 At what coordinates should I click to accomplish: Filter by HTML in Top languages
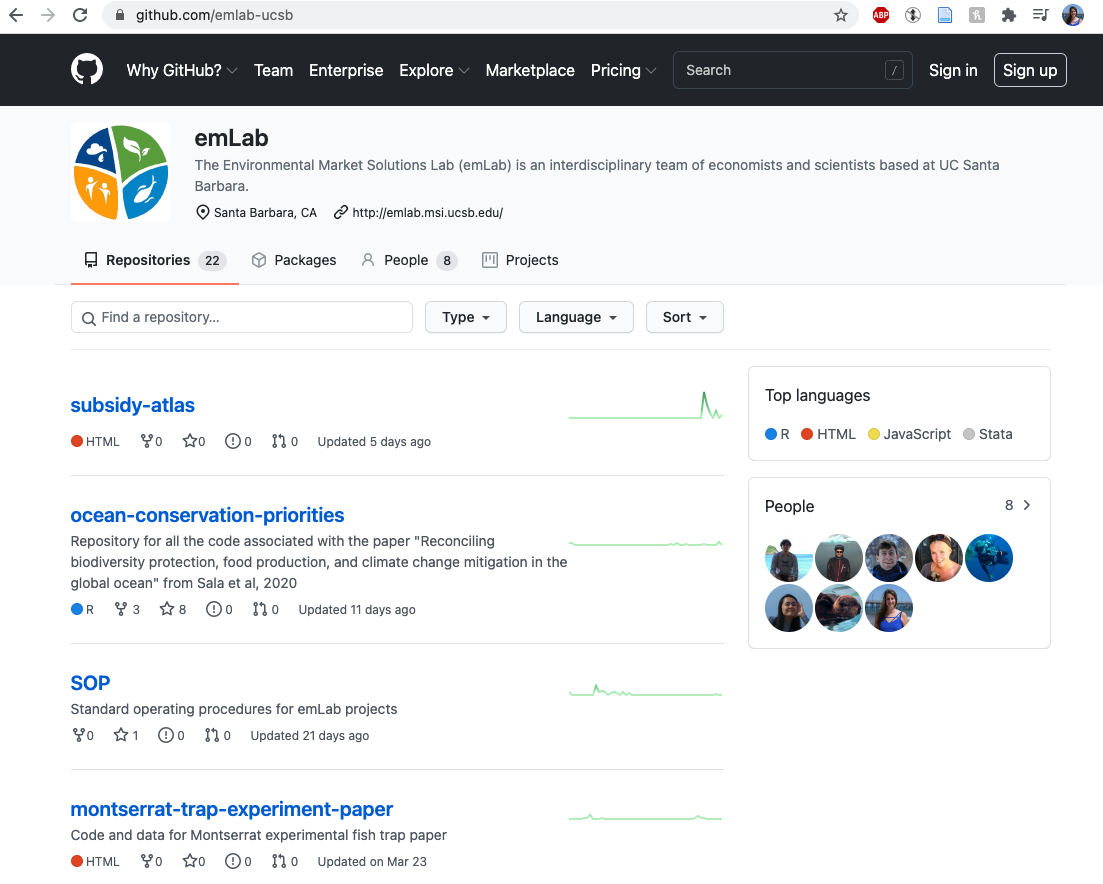click(829, 434)
